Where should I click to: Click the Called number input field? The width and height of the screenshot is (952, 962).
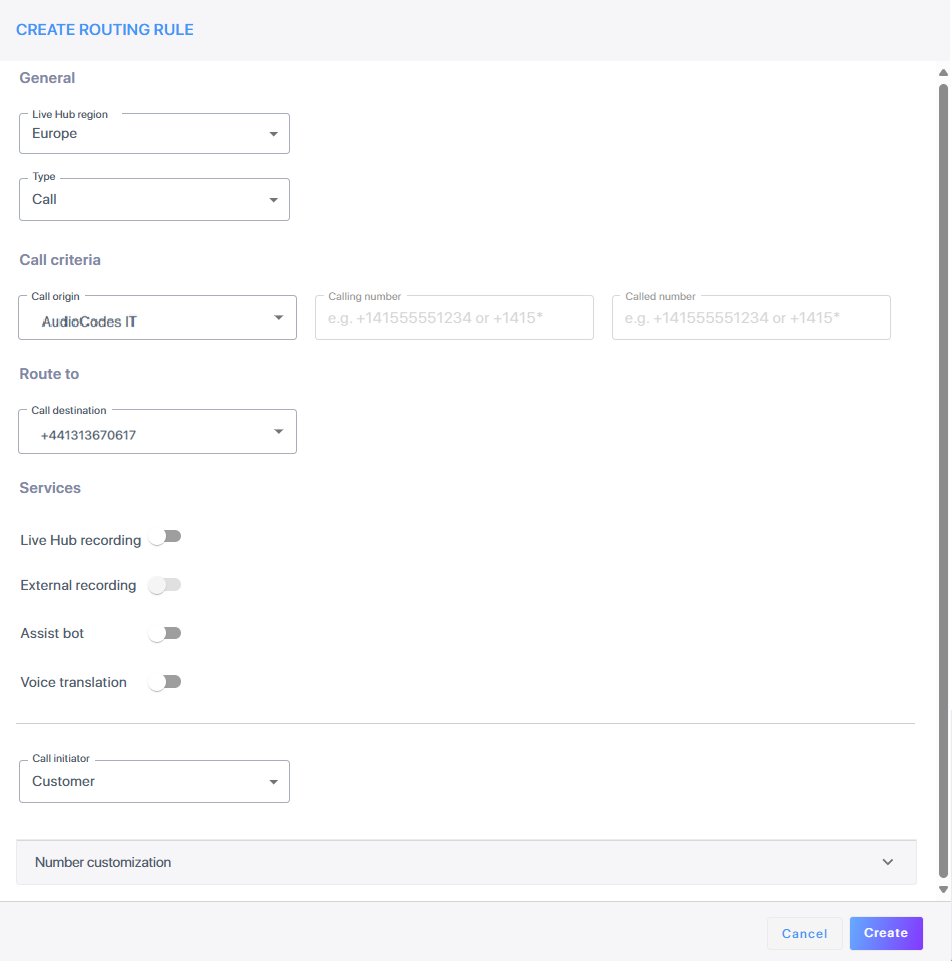coord(751,318)
